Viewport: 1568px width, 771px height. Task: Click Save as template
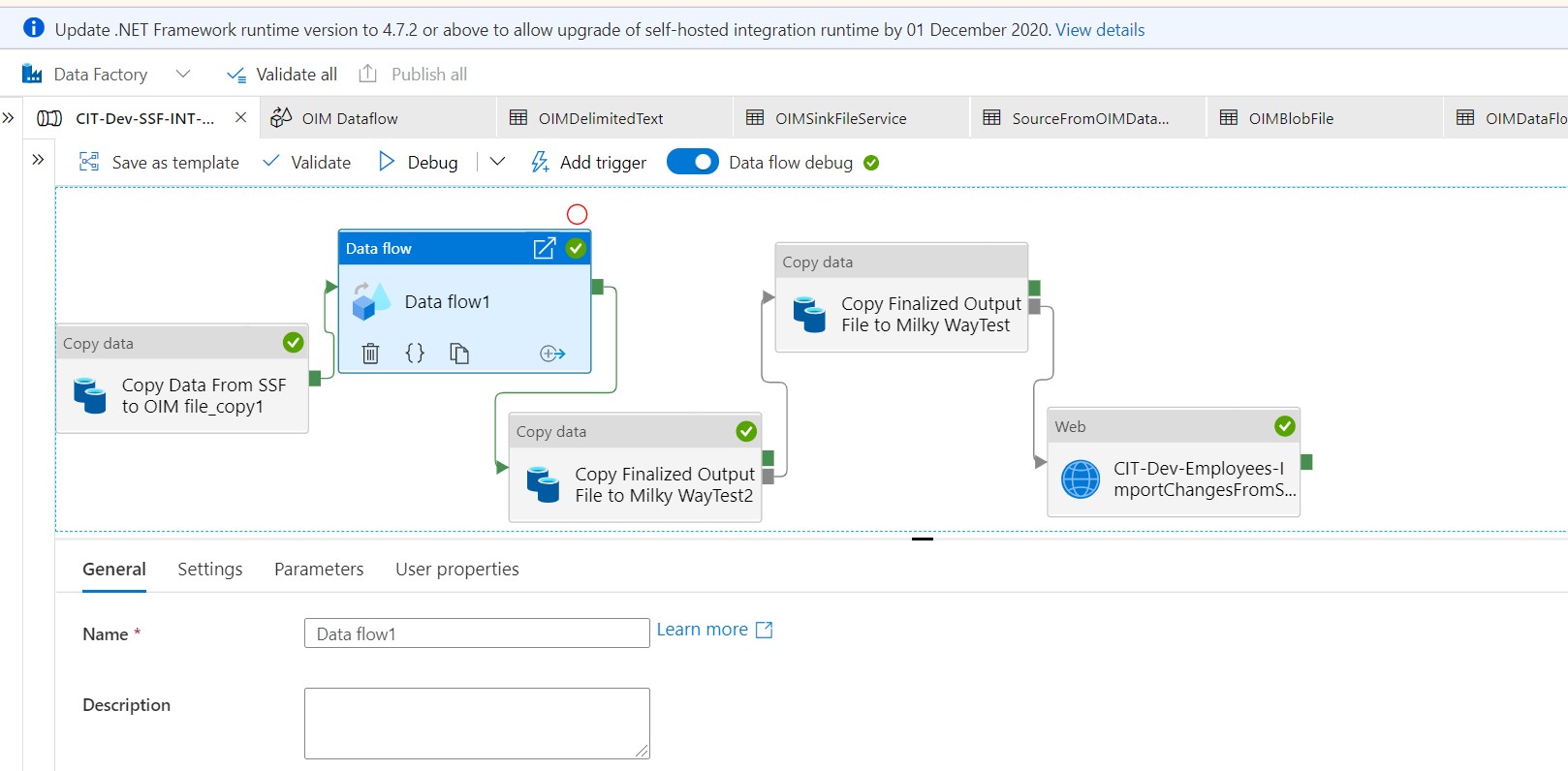(x=159, y=163)
